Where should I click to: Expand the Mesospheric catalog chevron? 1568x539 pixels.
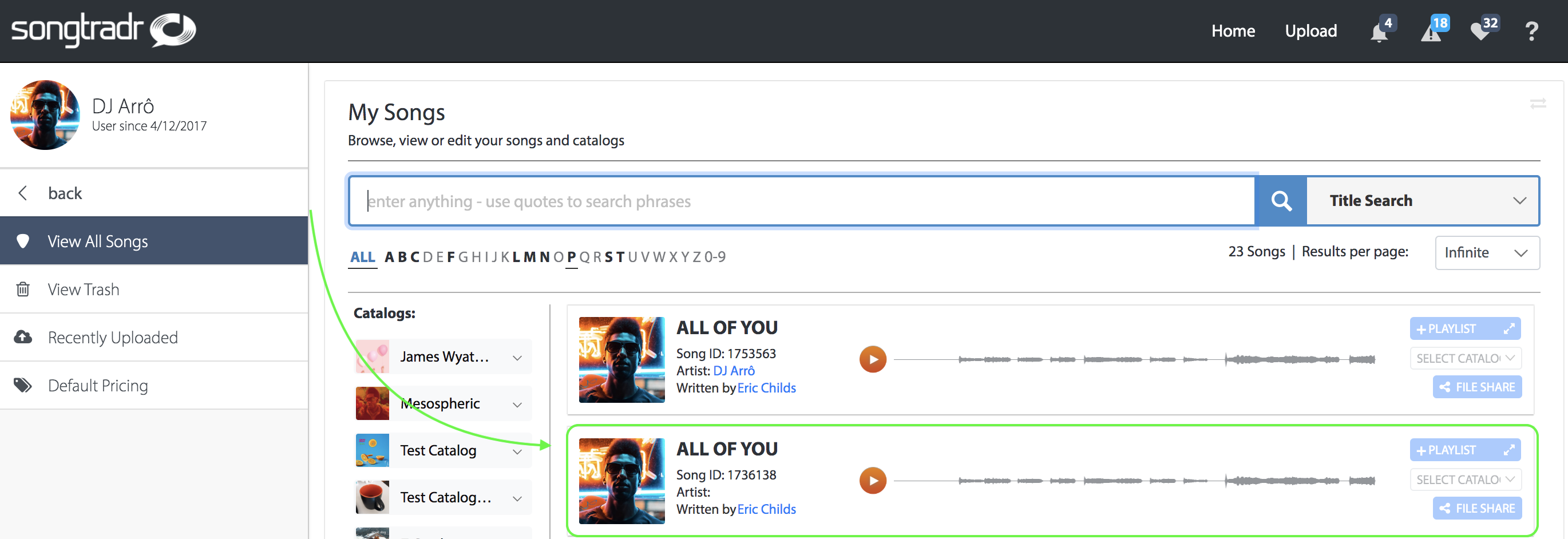517,404
